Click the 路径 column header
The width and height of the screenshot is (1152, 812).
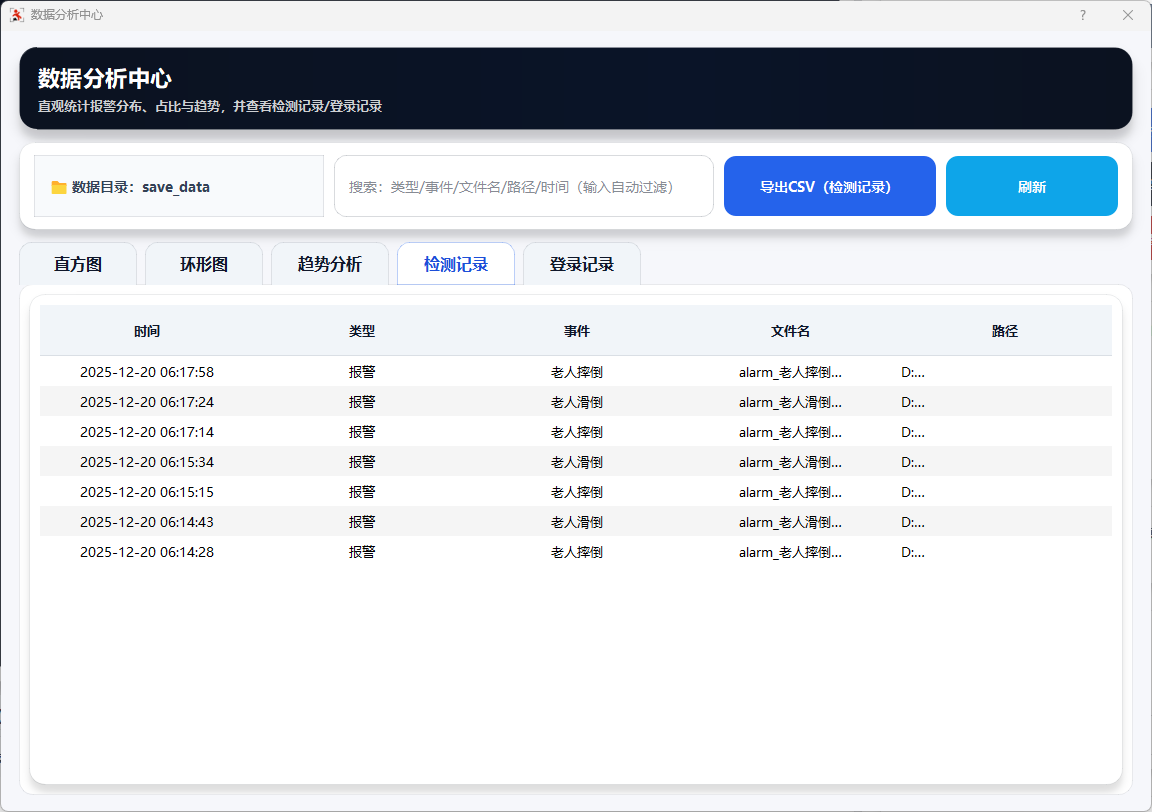tap(1005, 331)
